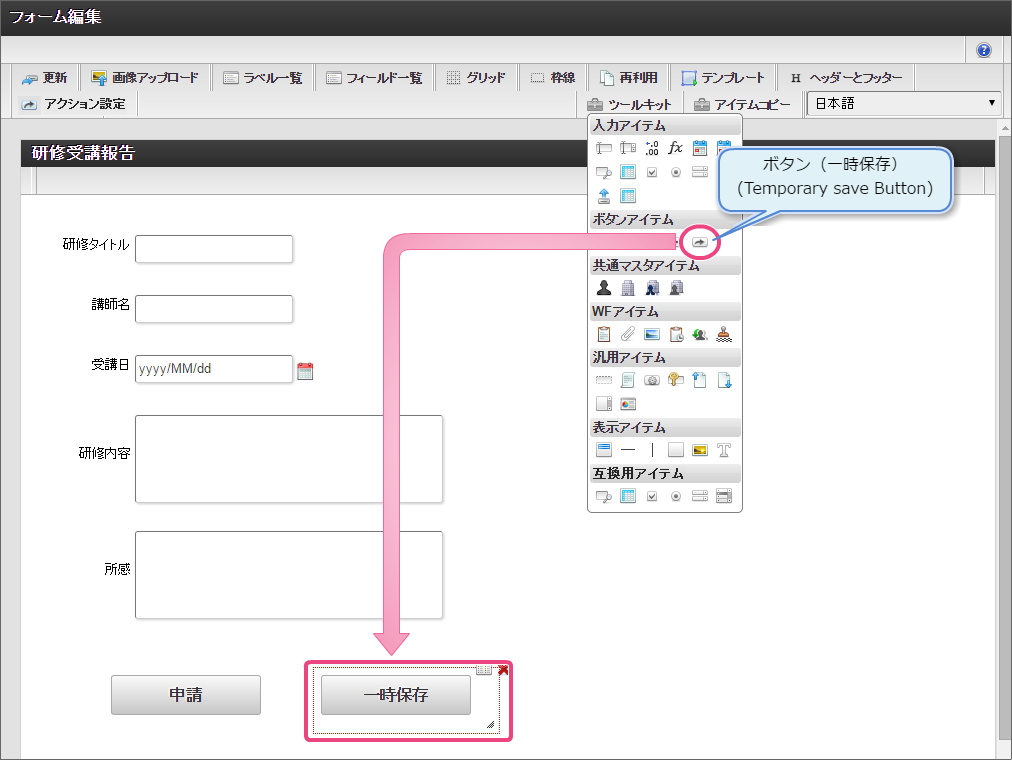Choose the key icon under 汎用アイテム
Screen dimensions: 1012x760
click(x=675, y=380)
